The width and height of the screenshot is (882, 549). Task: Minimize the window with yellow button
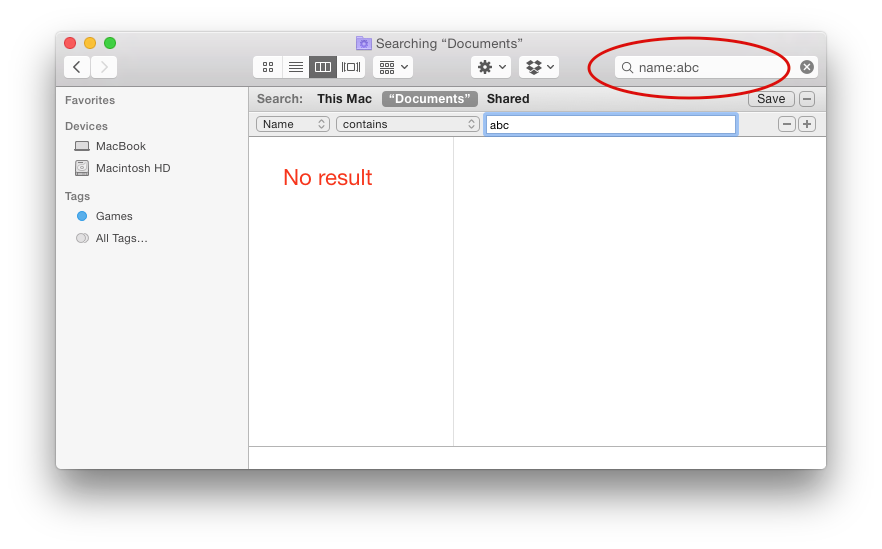pyautogui.click(x=90, y=43)
